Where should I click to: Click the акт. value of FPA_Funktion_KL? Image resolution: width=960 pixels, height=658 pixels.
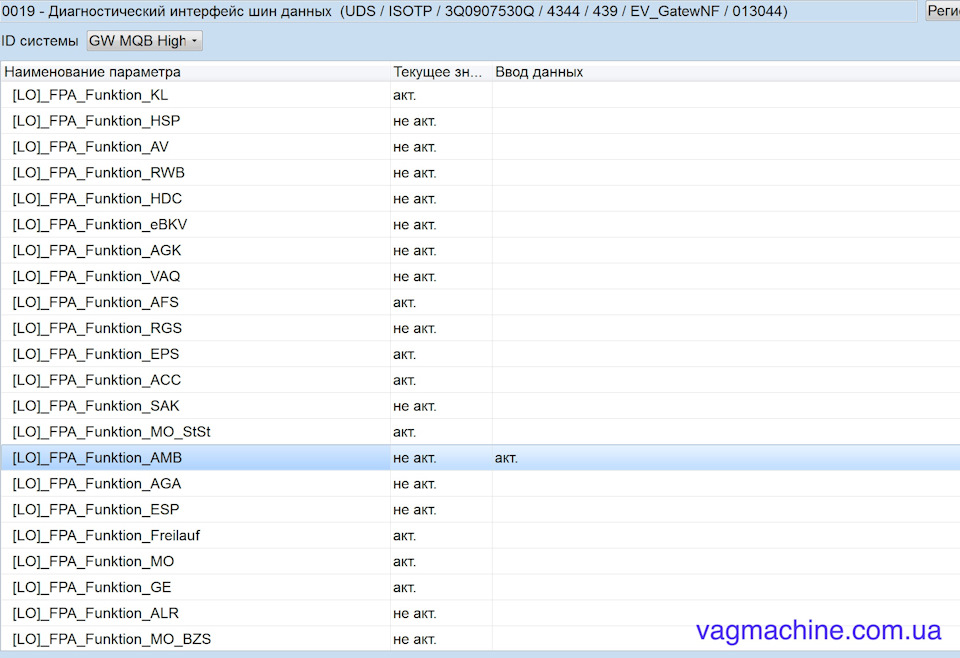(x=405, y=95)
